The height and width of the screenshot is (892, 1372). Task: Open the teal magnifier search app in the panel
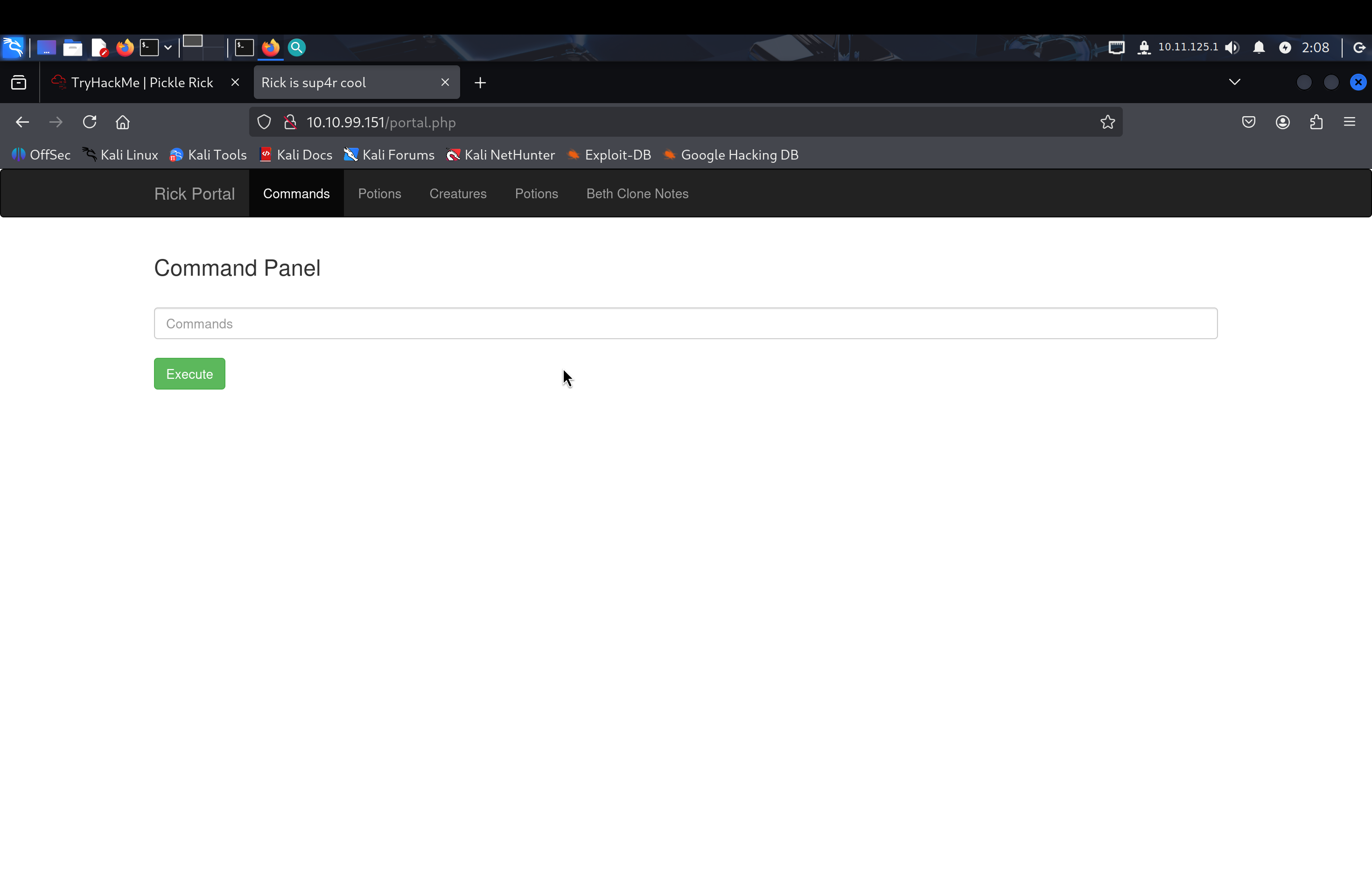pyautogui.click(x=296, y=47)
